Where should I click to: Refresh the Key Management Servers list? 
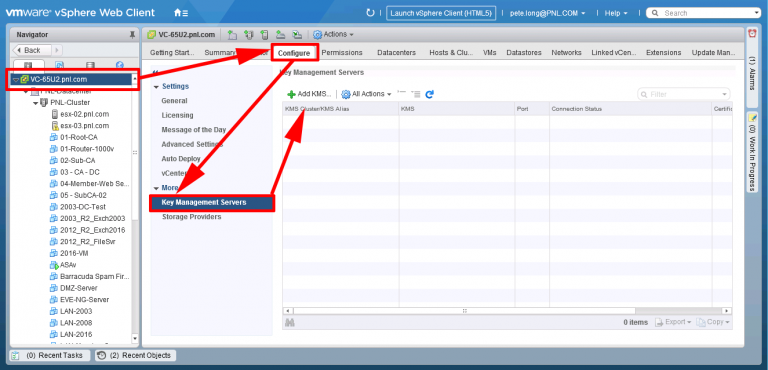click(x=430, y=94)
